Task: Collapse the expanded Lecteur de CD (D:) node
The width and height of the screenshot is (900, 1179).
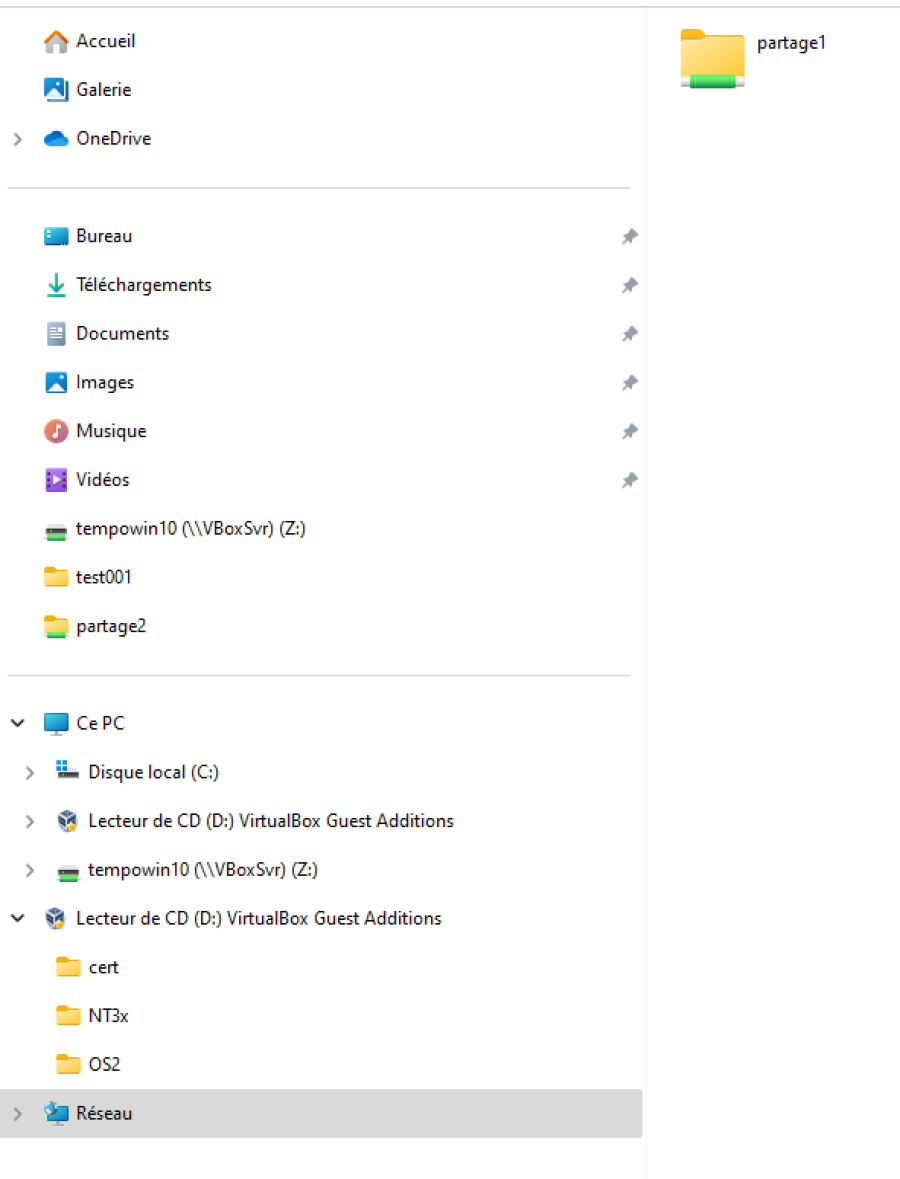Action: tap(18, 918)
